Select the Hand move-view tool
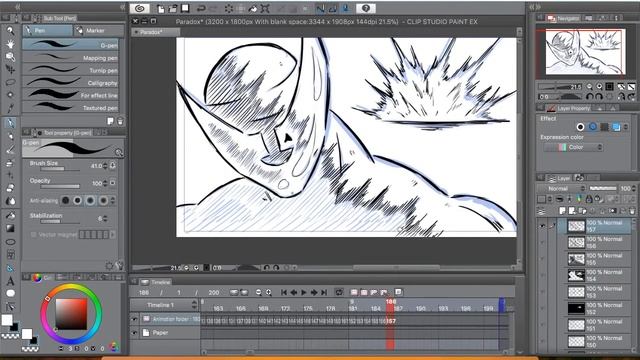The height and width of the screenshot is (360, 640). [x=10, y=44]
